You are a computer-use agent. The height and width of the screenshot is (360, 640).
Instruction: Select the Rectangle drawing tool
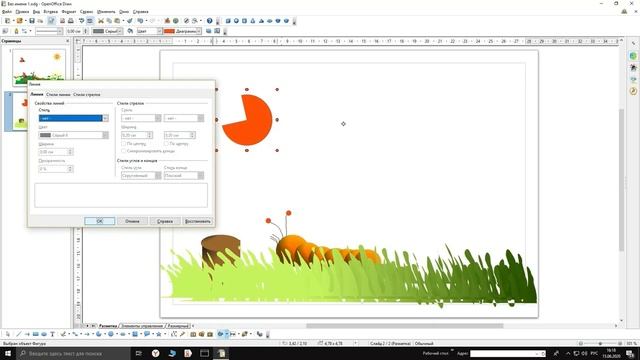[36, 334]
